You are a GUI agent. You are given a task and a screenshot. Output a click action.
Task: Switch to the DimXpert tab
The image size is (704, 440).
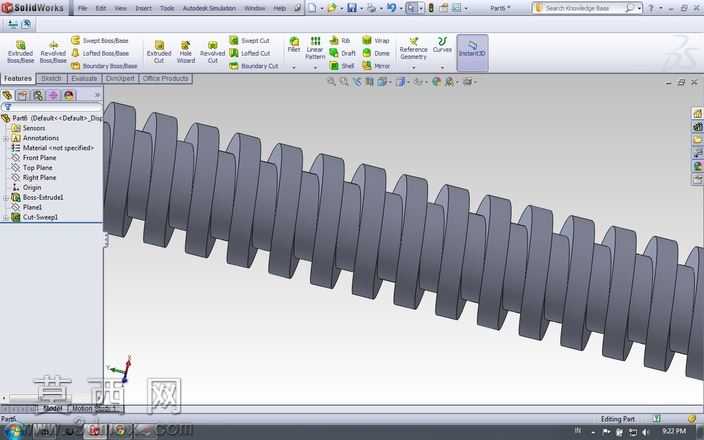pos(120,79)
